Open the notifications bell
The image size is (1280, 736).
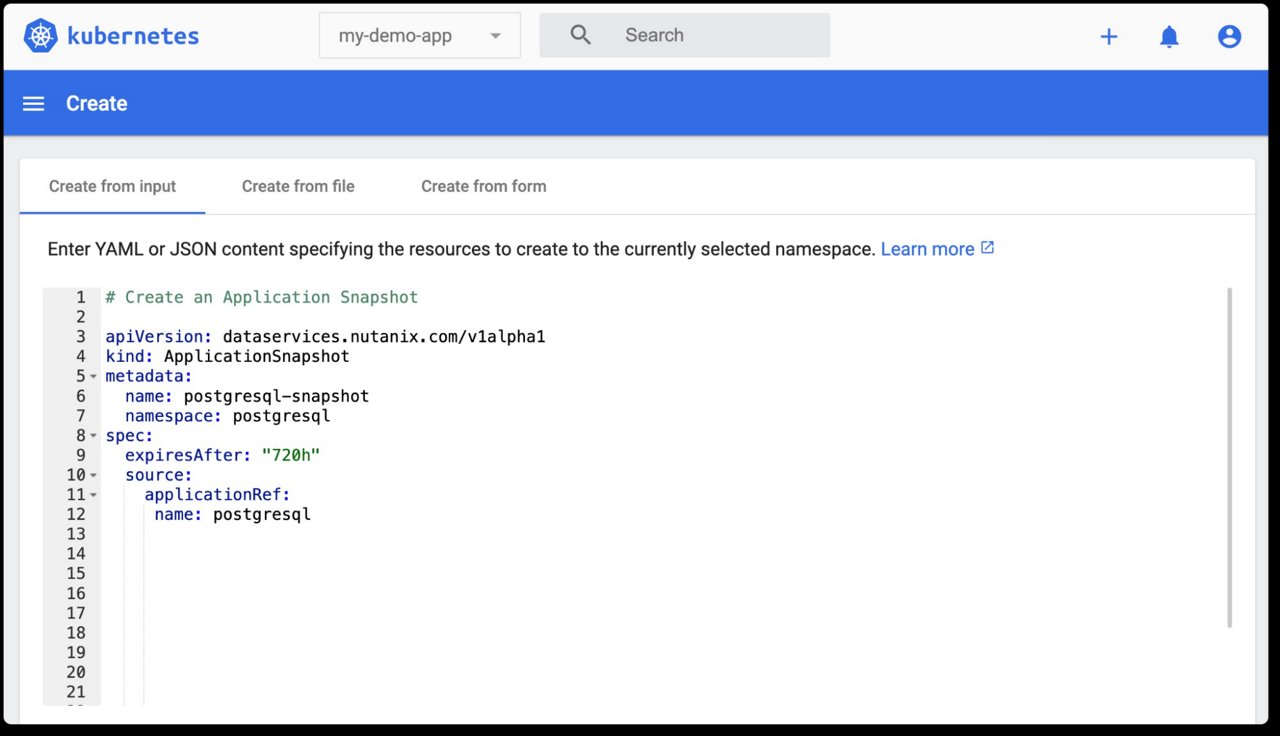(x=1168, y=37)
